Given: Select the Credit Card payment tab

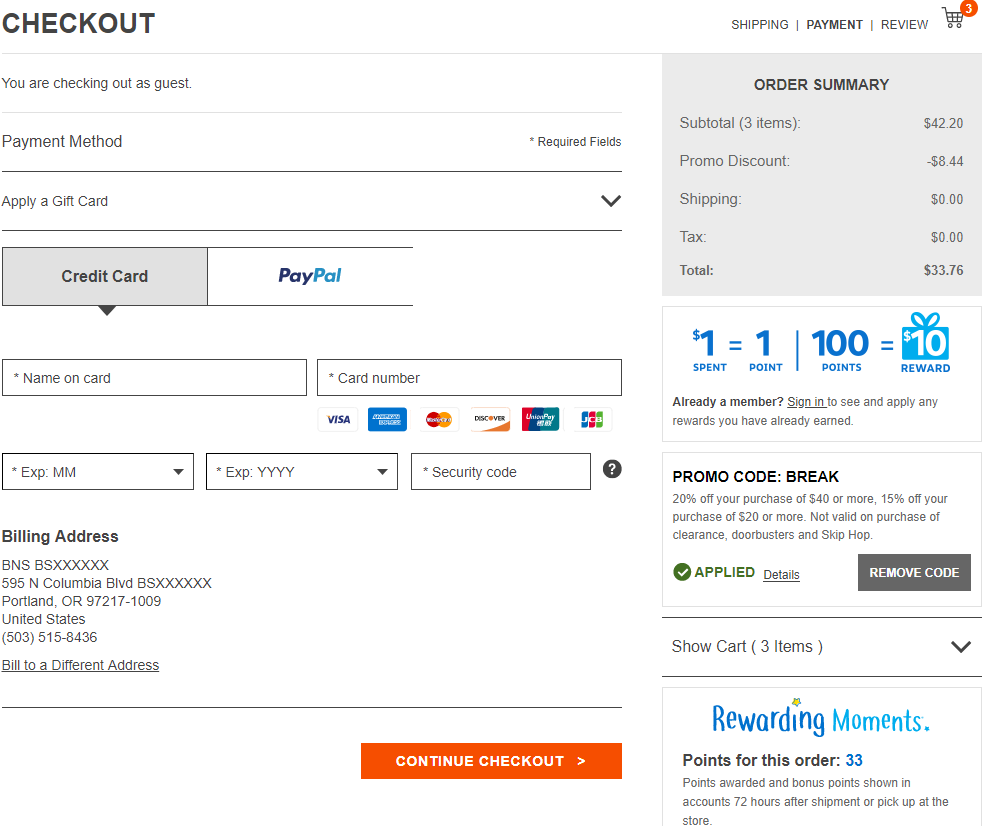Looking at the screenshot, I should click(105, 277).
